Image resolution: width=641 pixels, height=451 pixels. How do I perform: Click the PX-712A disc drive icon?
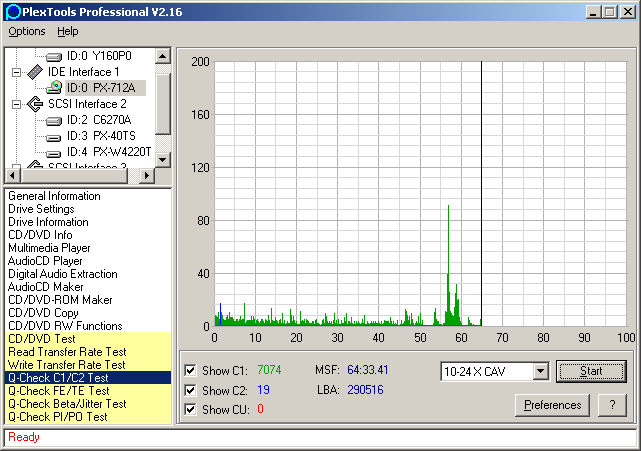(x=54, y=88)
